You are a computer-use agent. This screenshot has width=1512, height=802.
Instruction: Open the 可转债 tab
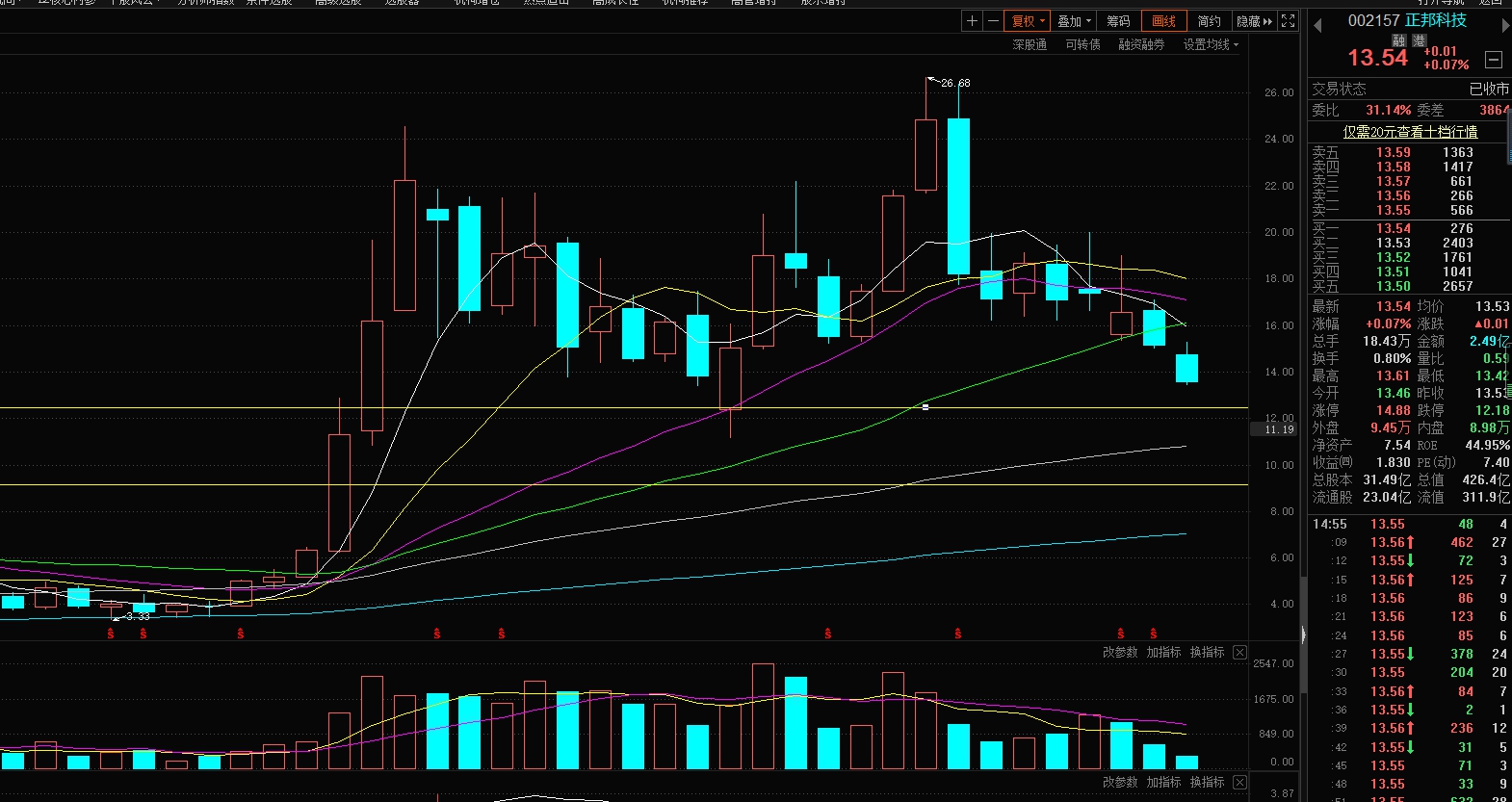pos(1082,45)
